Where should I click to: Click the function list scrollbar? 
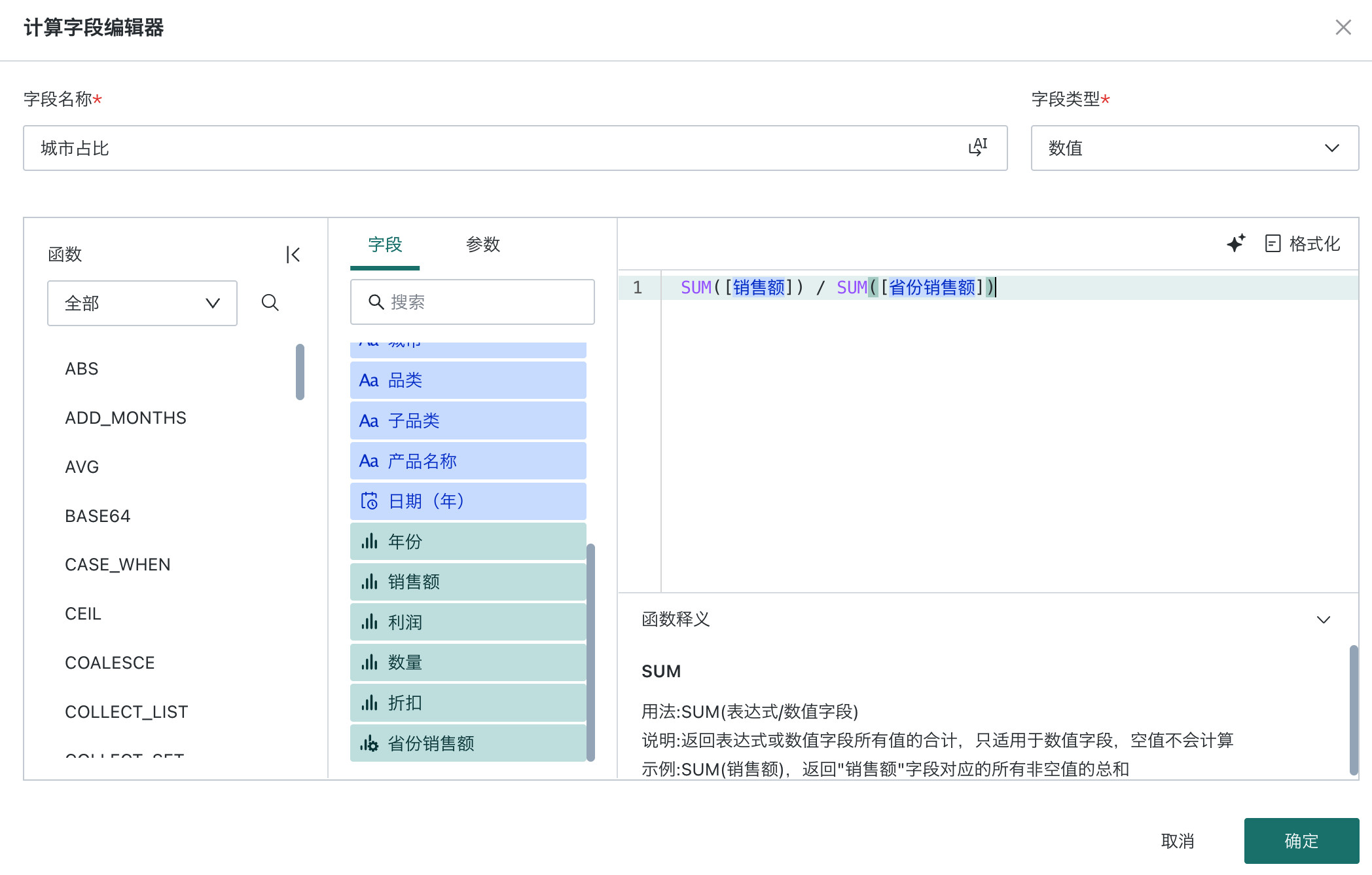[x=300, y=372]
